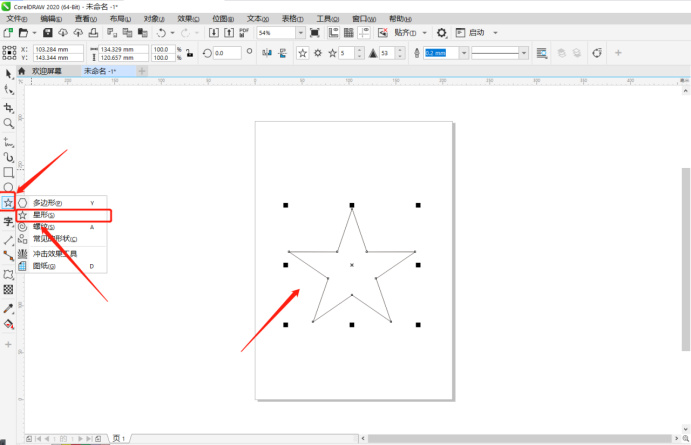The height and width of the screenshot is (445, 691).
Task: Open the Help menu
Action: click(x=400, y=19)
